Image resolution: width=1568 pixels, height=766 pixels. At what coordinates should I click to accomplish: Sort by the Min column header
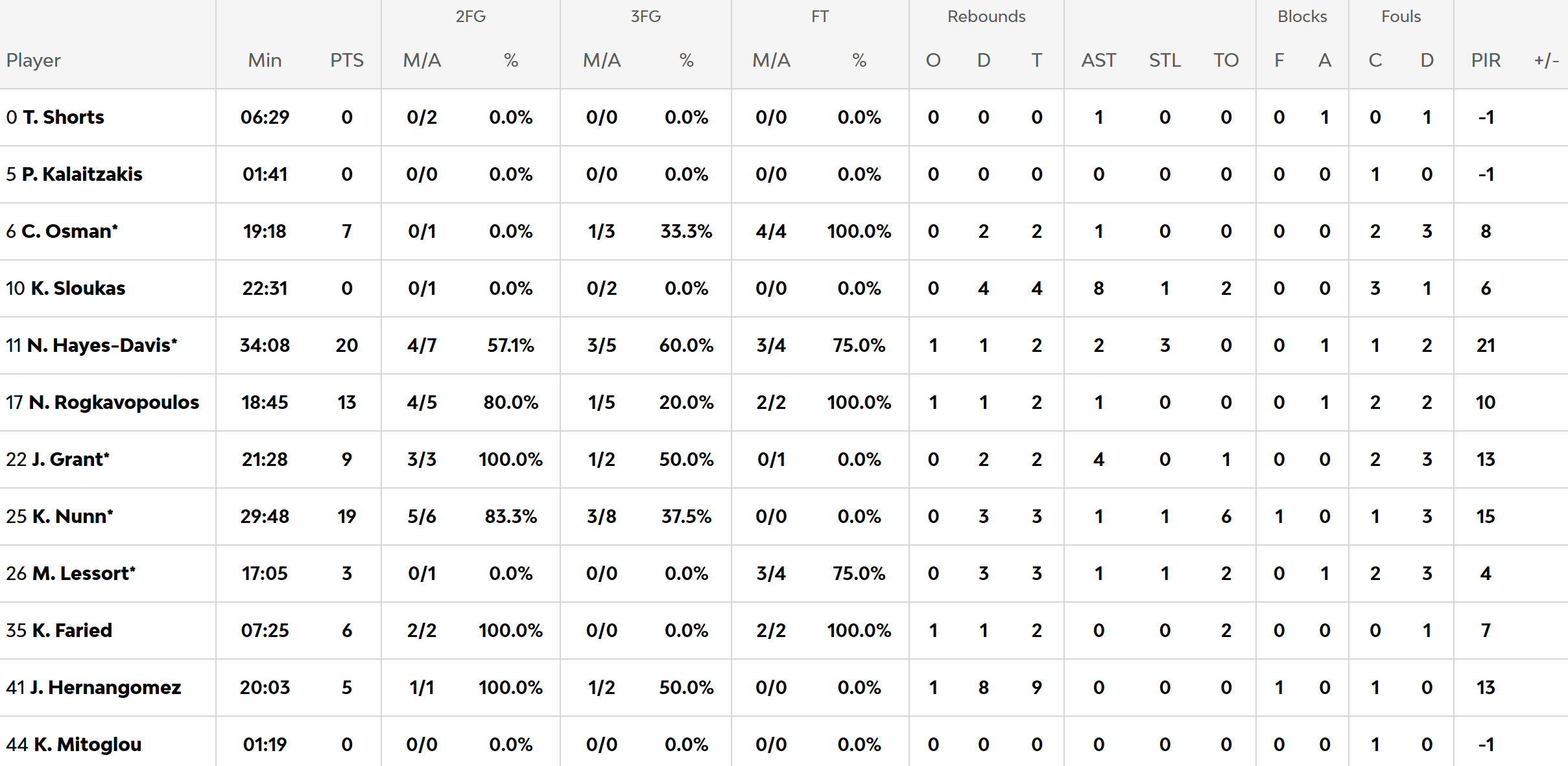click(265, 60)
